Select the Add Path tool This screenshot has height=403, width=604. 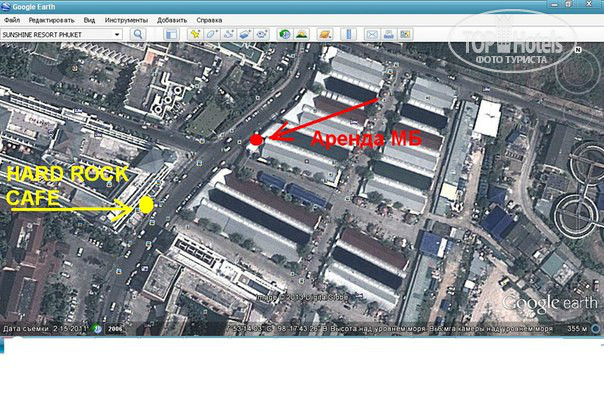point(228,34)
